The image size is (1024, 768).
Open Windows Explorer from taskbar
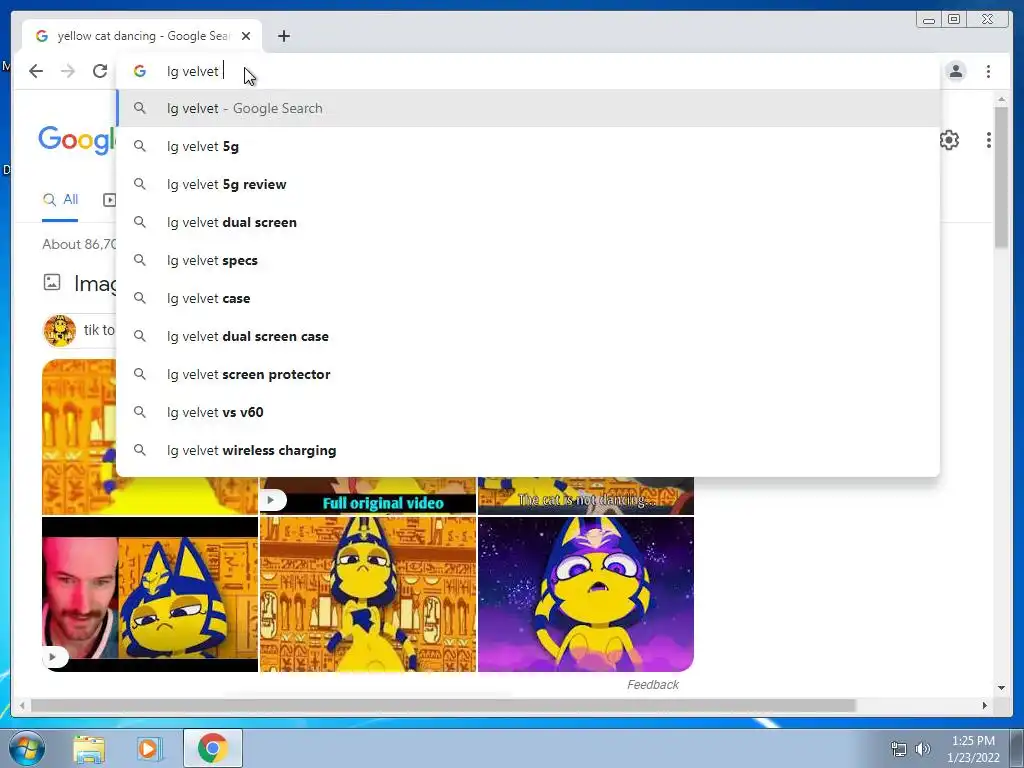pyautogui.click(x=89, y=748)
